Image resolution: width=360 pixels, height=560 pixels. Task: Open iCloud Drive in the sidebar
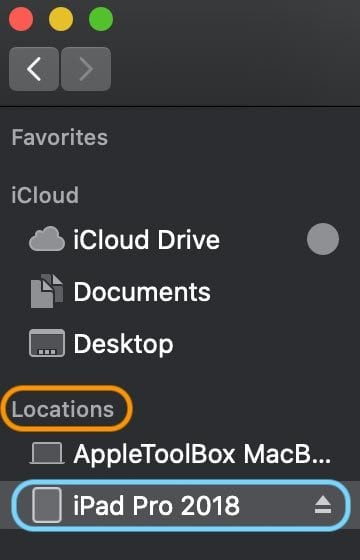[x=146, y=239]
